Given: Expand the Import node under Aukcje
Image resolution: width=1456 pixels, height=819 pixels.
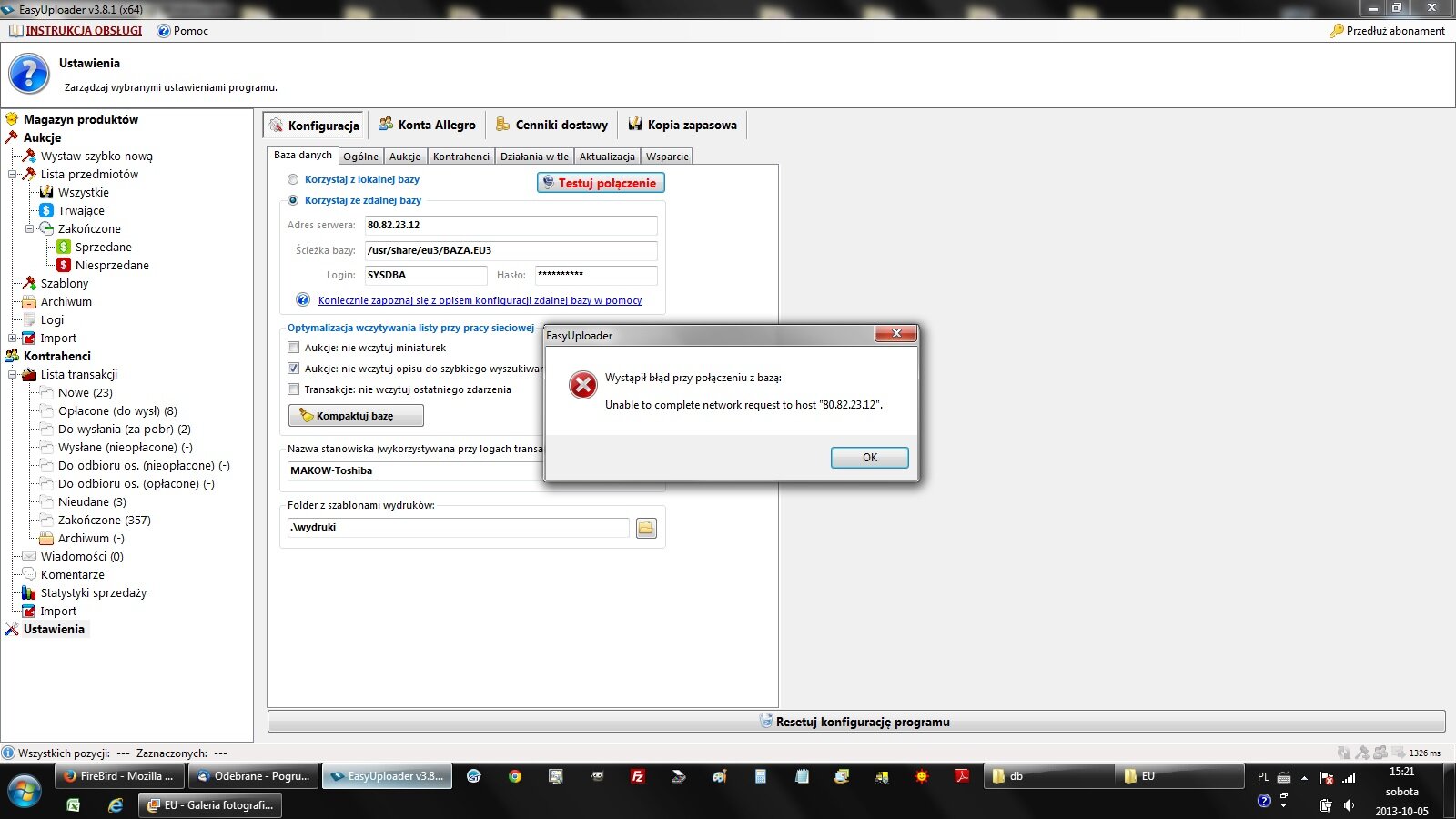Looking at the screenshot, I should (13, 338).
